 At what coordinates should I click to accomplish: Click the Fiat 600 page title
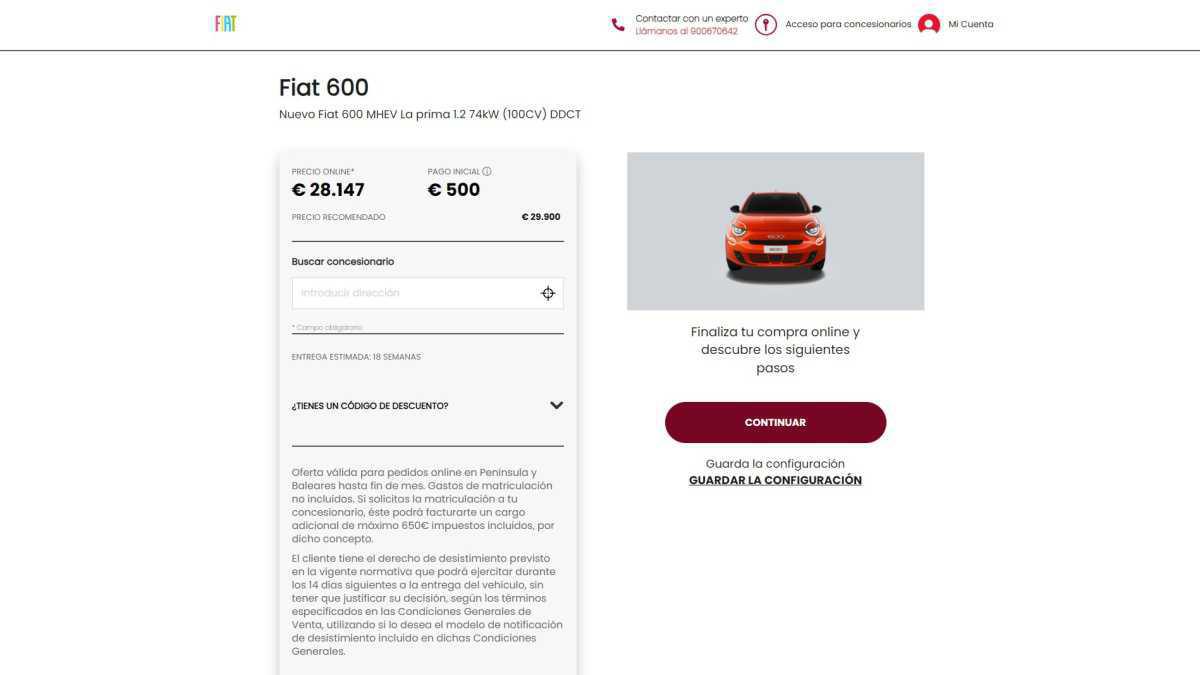coord(323,87)
